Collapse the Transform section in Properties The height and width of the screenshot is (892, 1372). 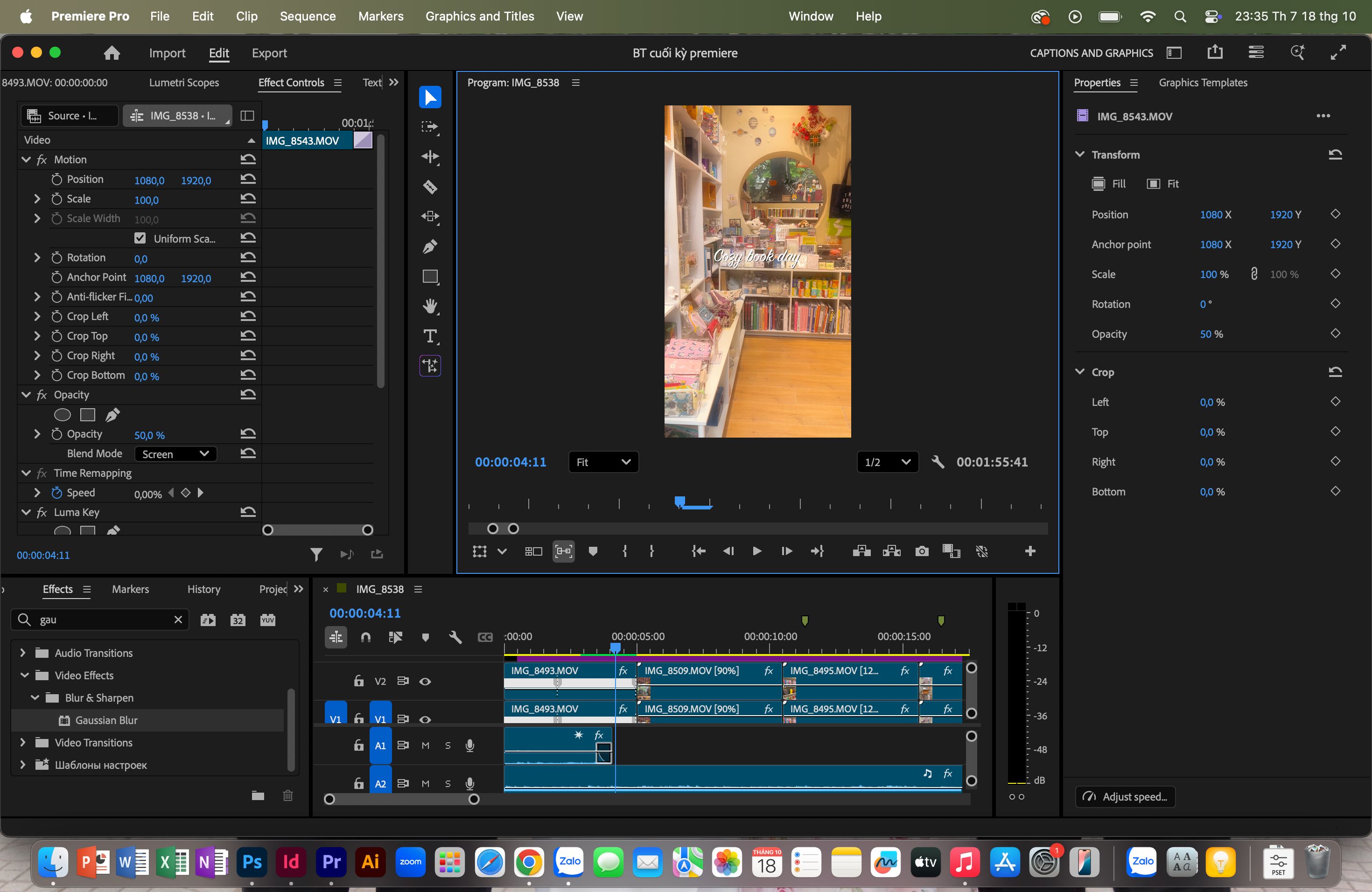(1080, 154)
